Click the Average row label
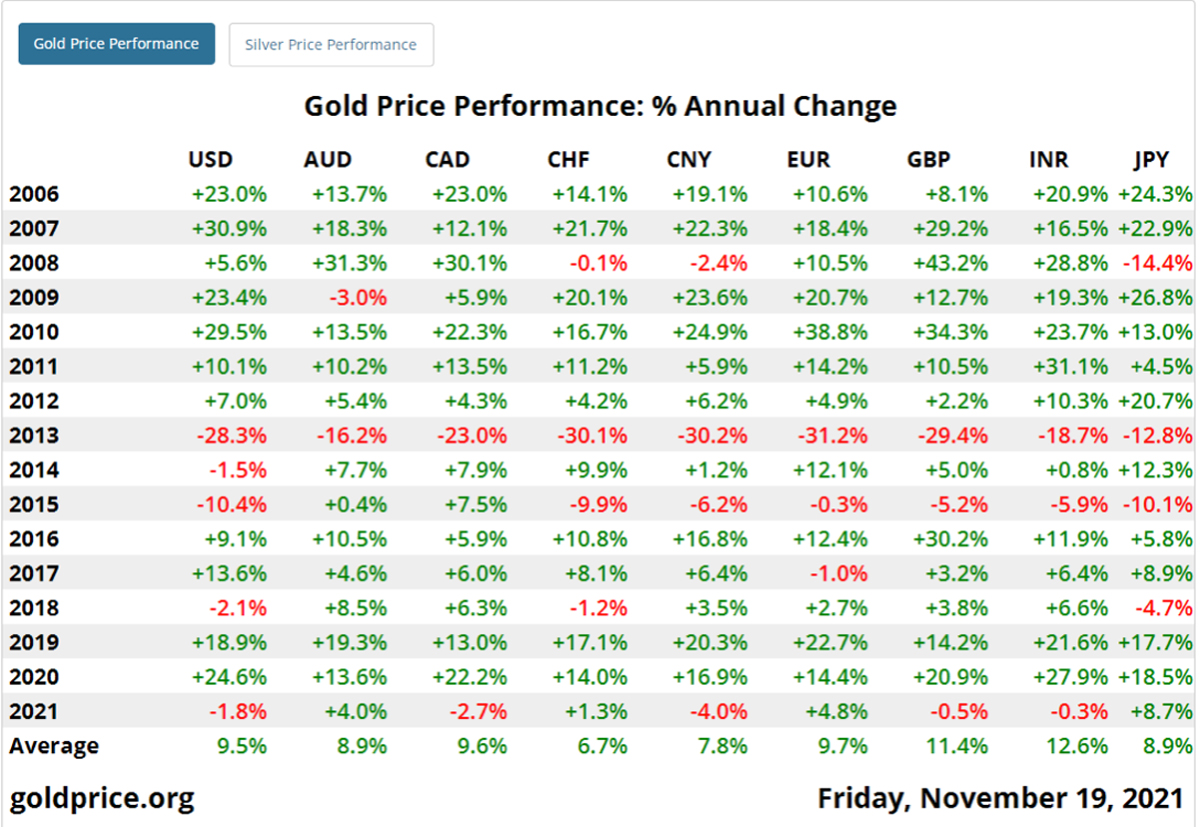This screenshot has height=827, width=1200. (x=54, y=746)
